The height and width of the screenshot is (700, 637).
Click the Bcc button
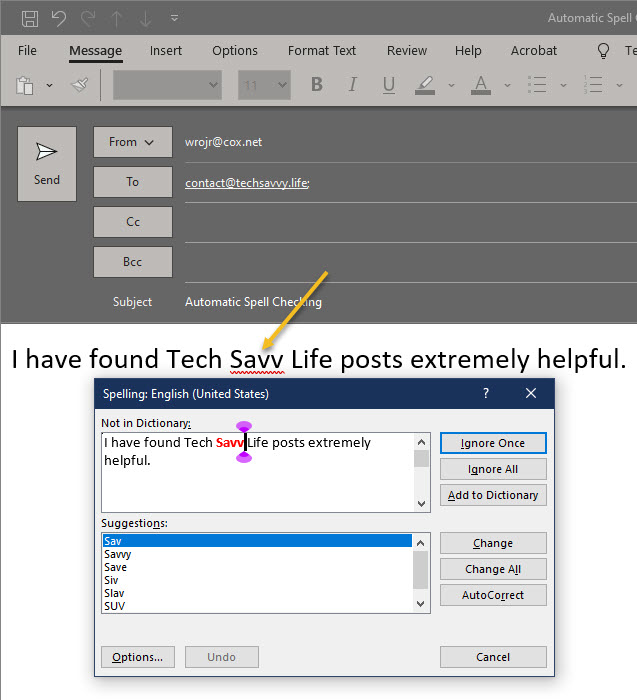point(133,262)
